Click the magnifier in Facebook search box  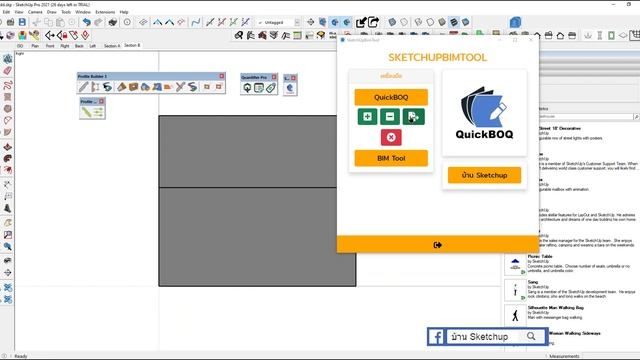[531, 336]
